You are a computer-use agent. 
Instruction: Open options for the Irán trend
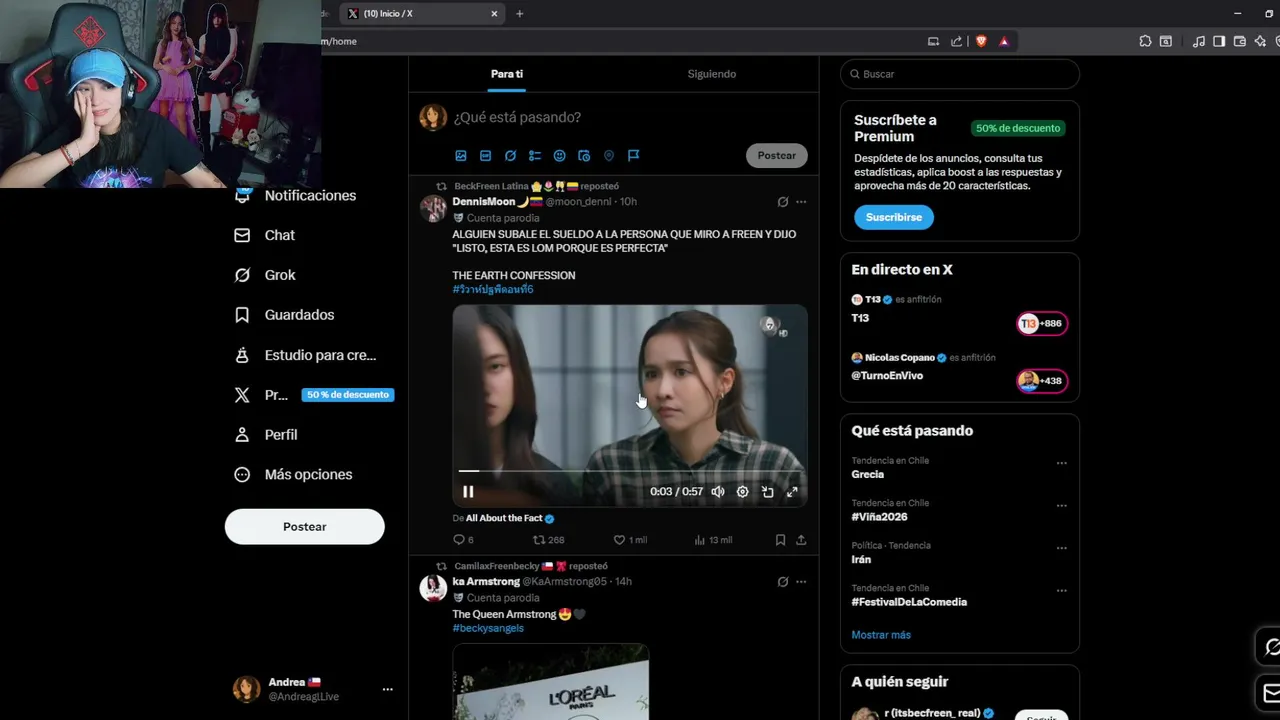[x=1062, y=548]
